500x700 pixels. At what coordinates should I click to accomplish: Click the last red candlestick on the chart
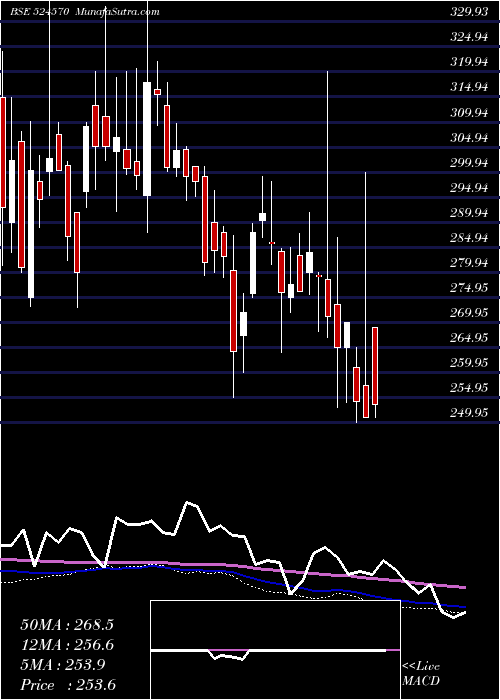(375, 366)
